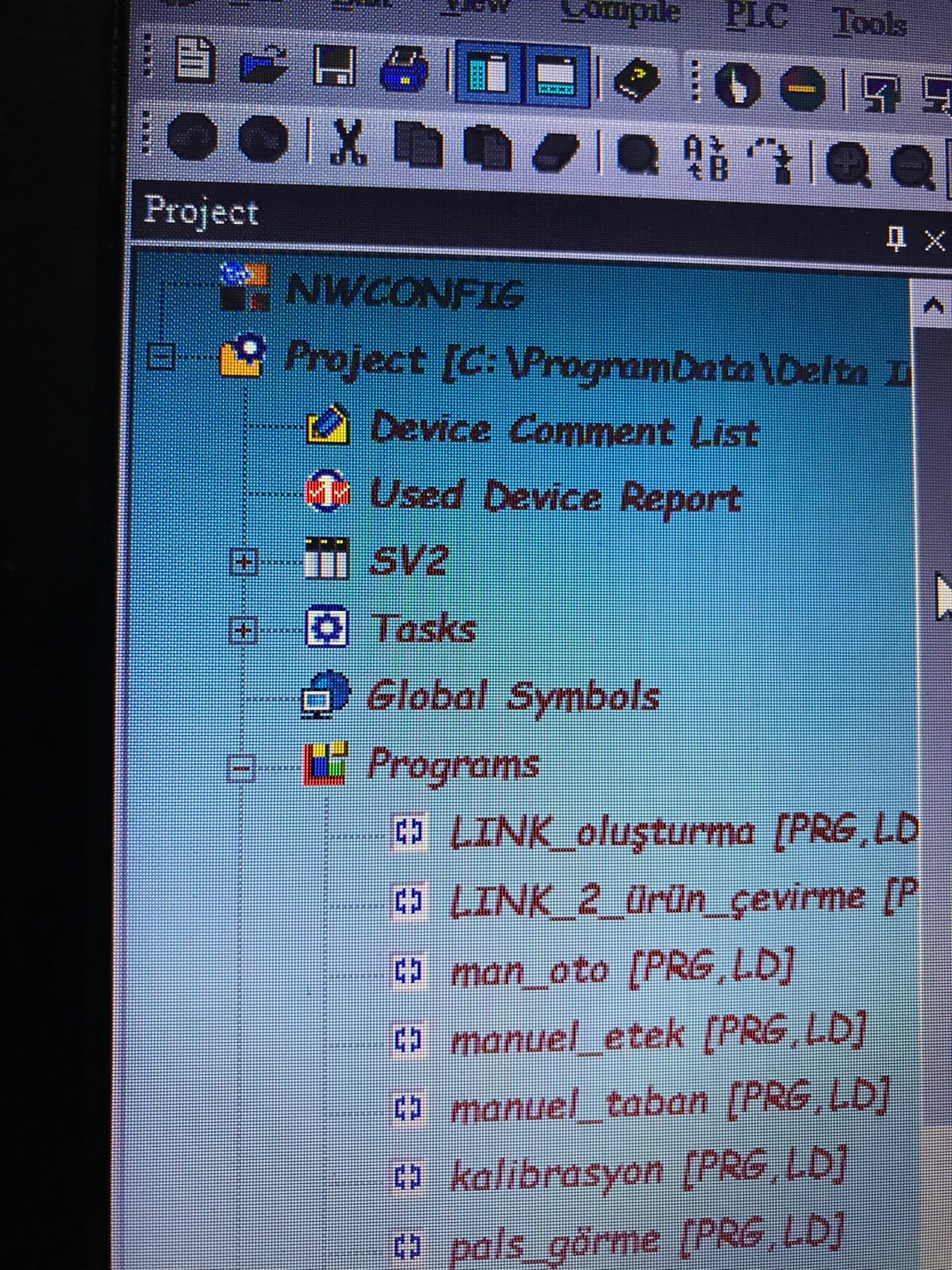Select the Tasks label in the tree
The height and width of the screenshot is (1270, 952).
pos(424,628)
